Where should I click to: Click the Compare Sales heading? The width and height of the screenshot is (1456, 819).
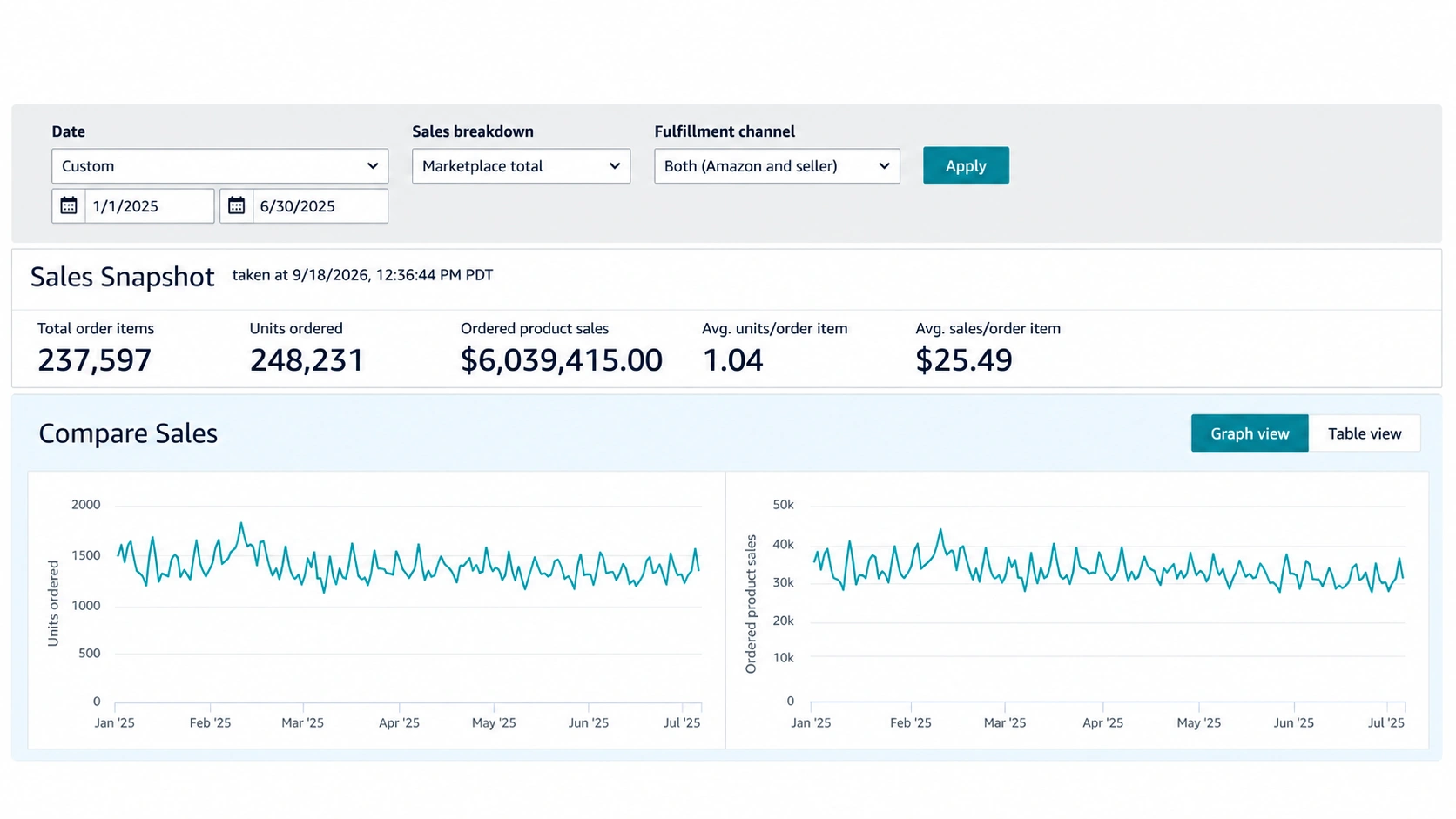[128, 433]
